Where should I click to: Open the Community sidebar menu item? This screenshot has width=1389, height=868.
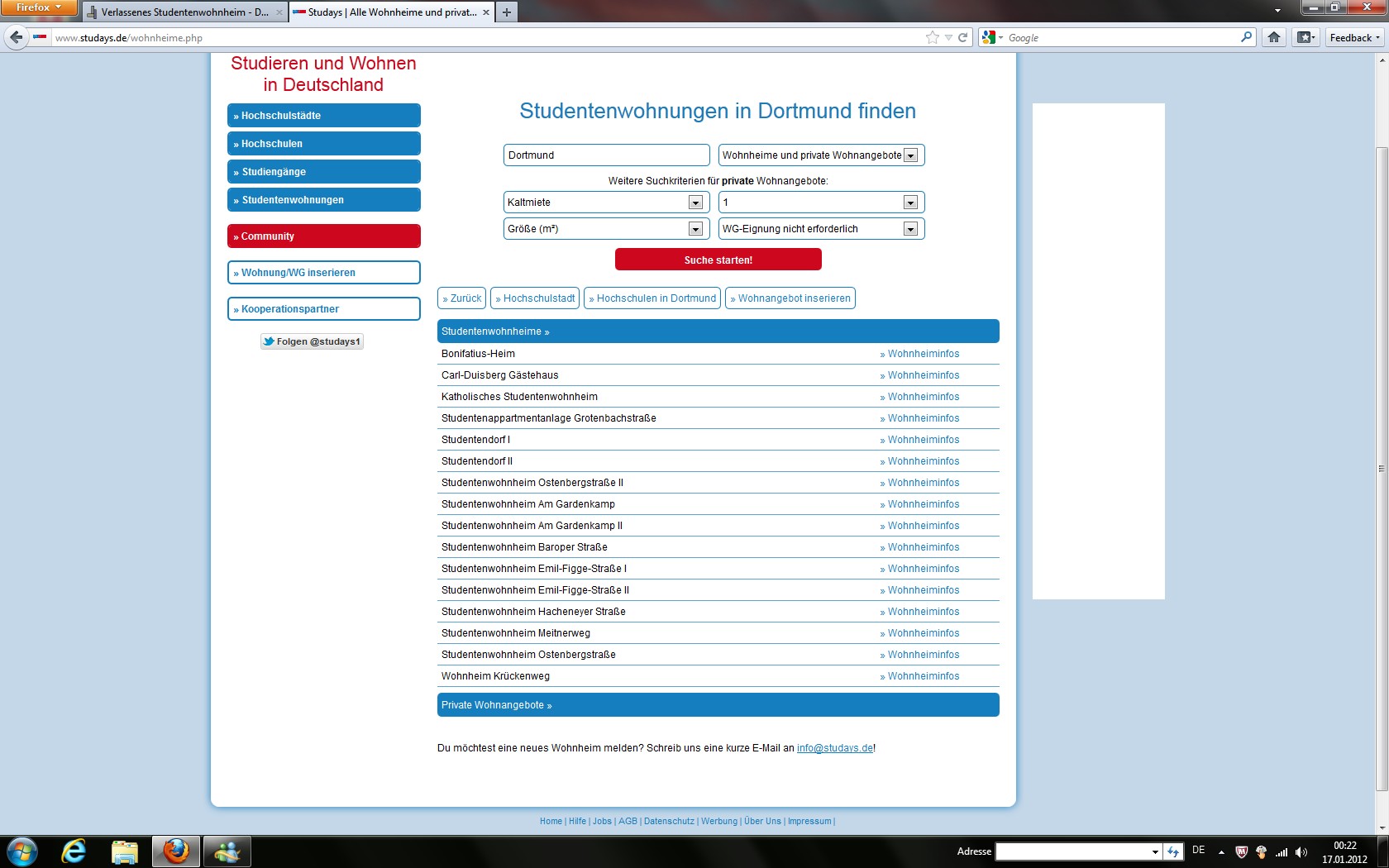[x=323, y=236]
